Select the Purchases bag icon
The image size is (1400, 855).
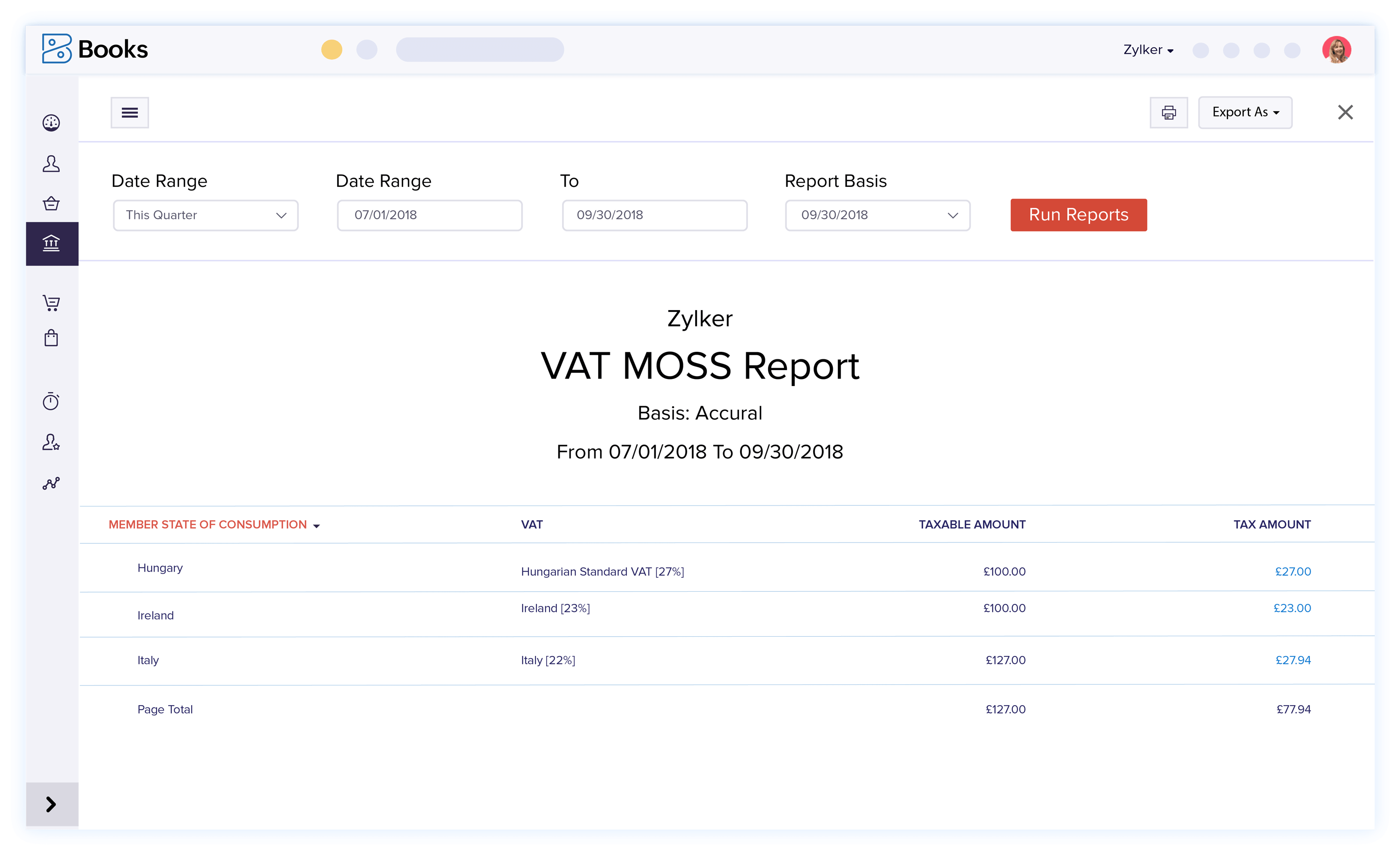[51, 338]
